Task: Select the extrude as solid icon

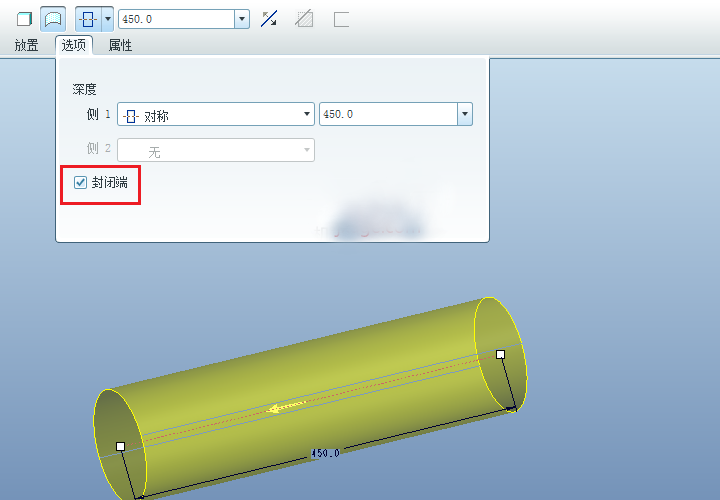Action: click(x=24, y=19)
